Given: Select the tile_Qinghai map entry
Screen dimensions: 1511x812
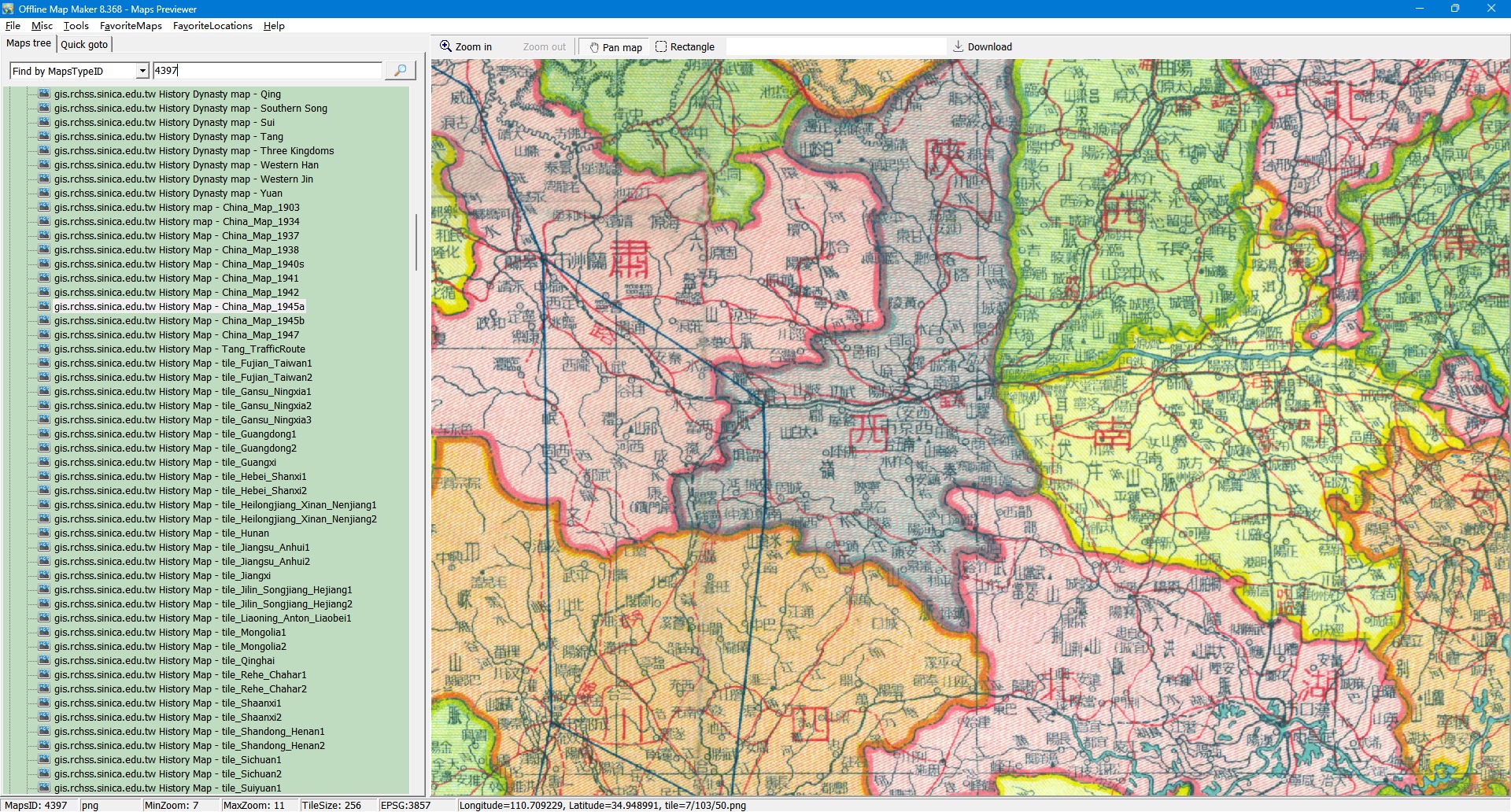Looking at the screenshot, I should pyautogui.click(x=164, y=661).
